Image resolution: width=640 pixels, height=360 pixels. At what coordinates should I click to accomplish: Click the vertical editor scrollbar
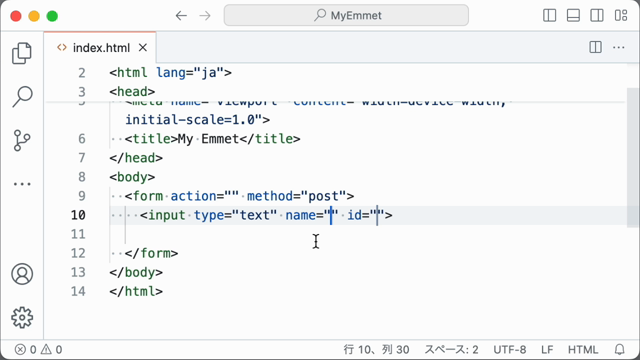click(x=632, y=157)
